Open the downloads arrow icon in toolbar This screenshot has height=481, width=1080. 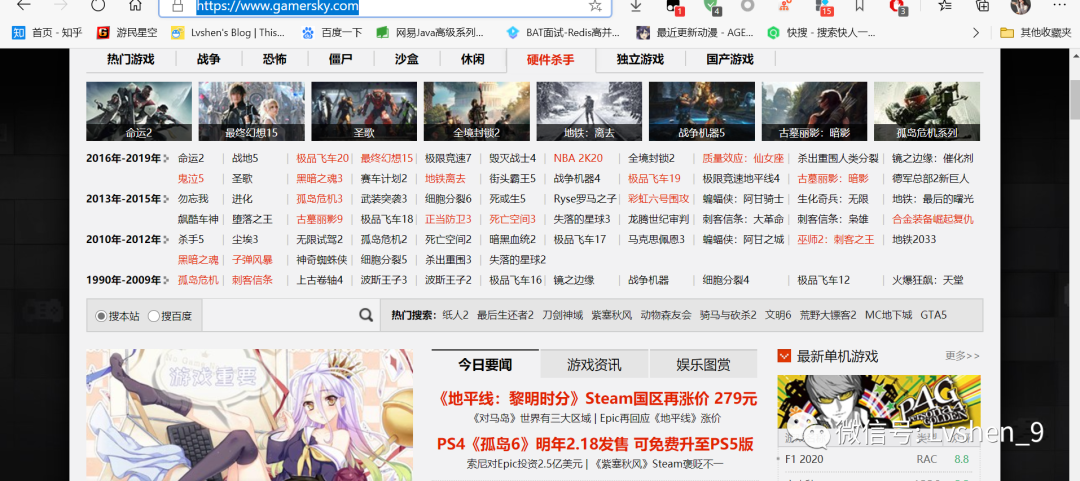636,6
